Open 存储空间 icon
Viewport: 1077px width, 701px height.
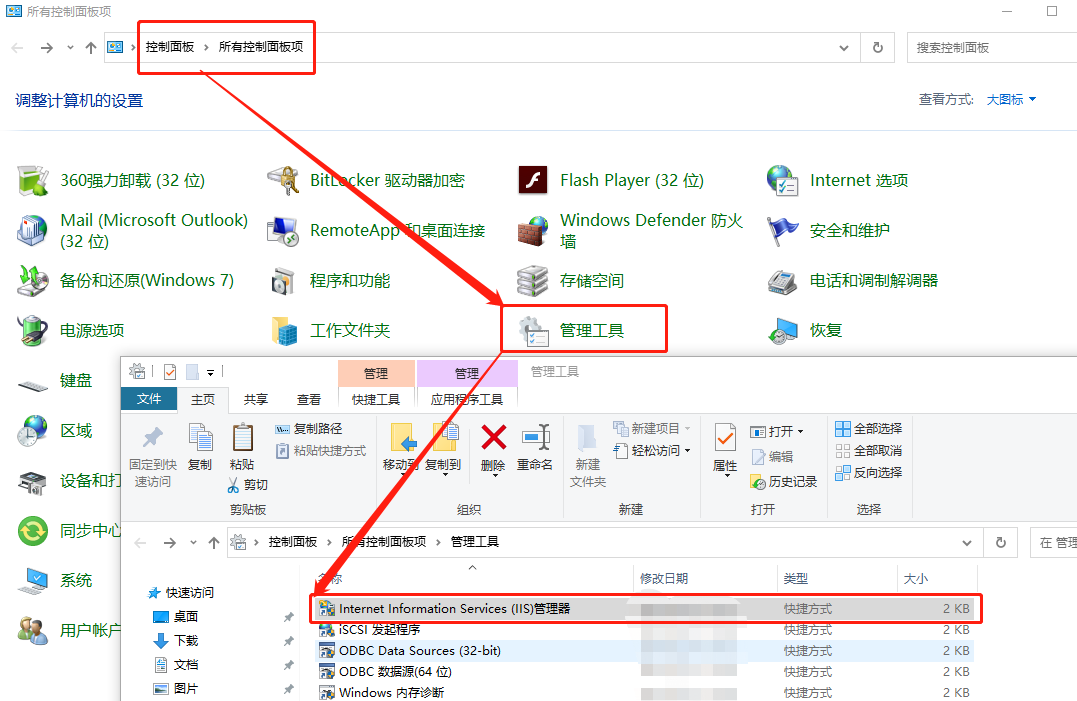(533, 281)
